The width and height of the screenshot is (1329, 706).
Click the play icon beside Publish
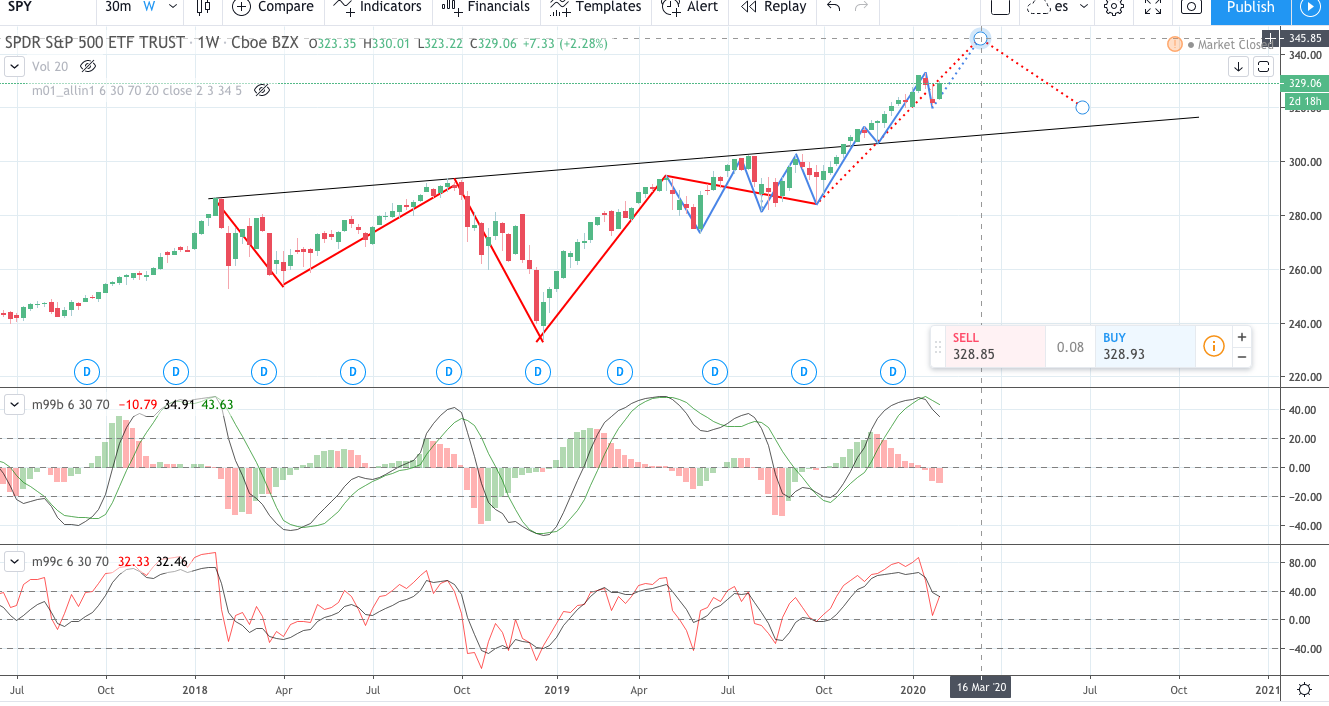1309,7
